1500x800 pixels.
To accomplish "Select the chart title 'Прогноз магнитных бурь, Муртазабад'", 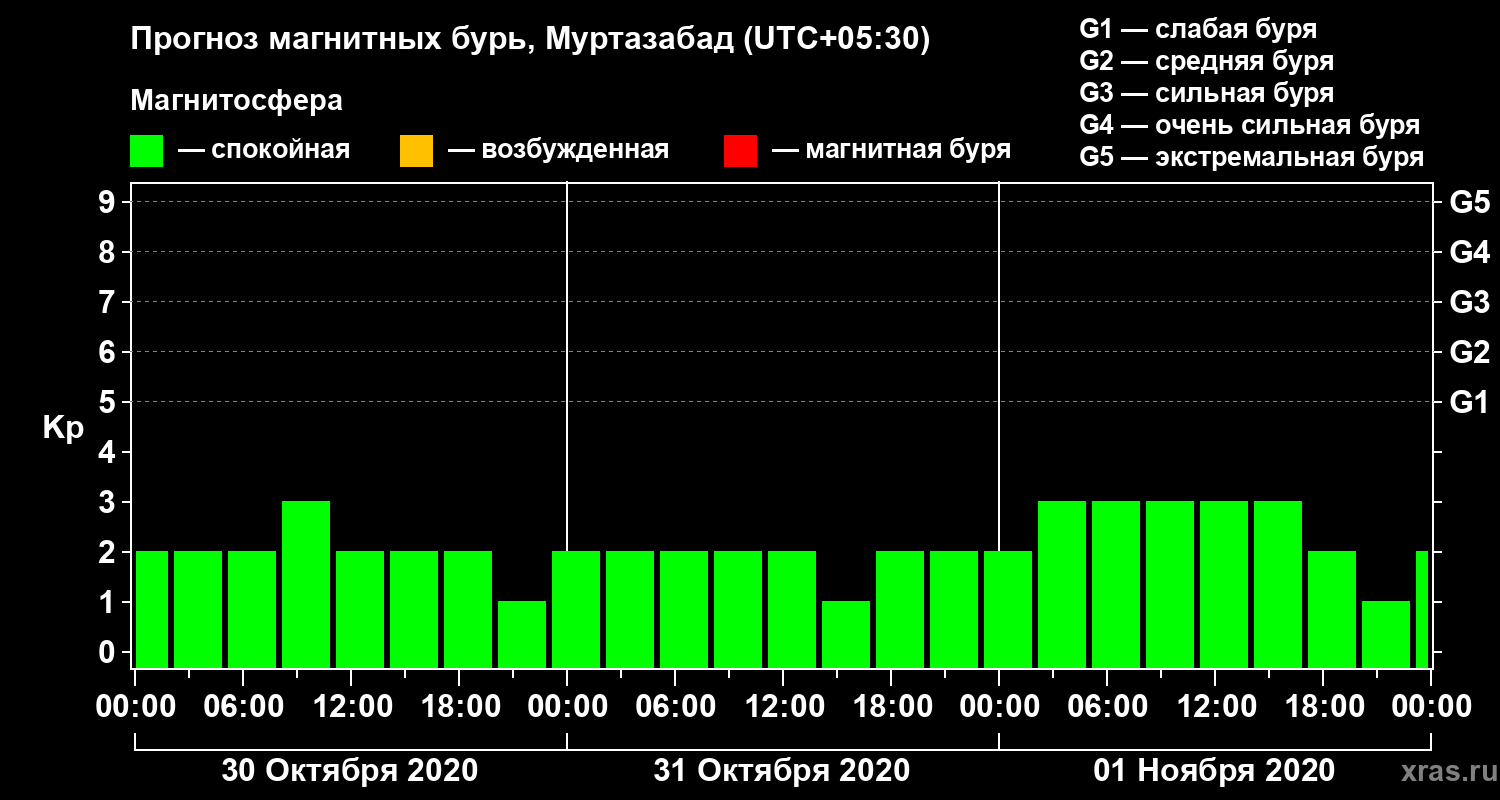I will pos(433,41).
